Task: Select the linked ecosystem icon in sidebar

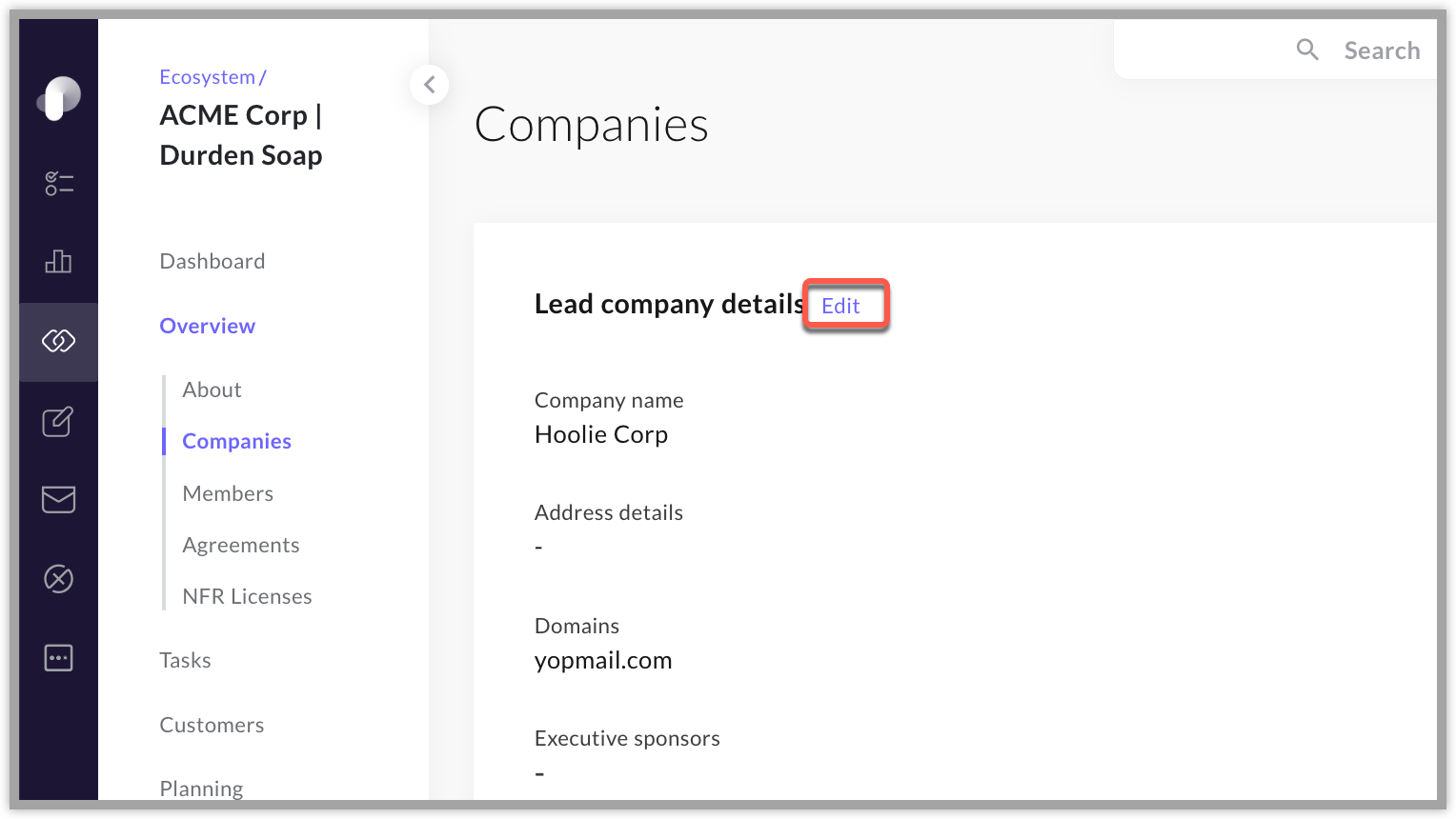Action: (x=59, y=341)
